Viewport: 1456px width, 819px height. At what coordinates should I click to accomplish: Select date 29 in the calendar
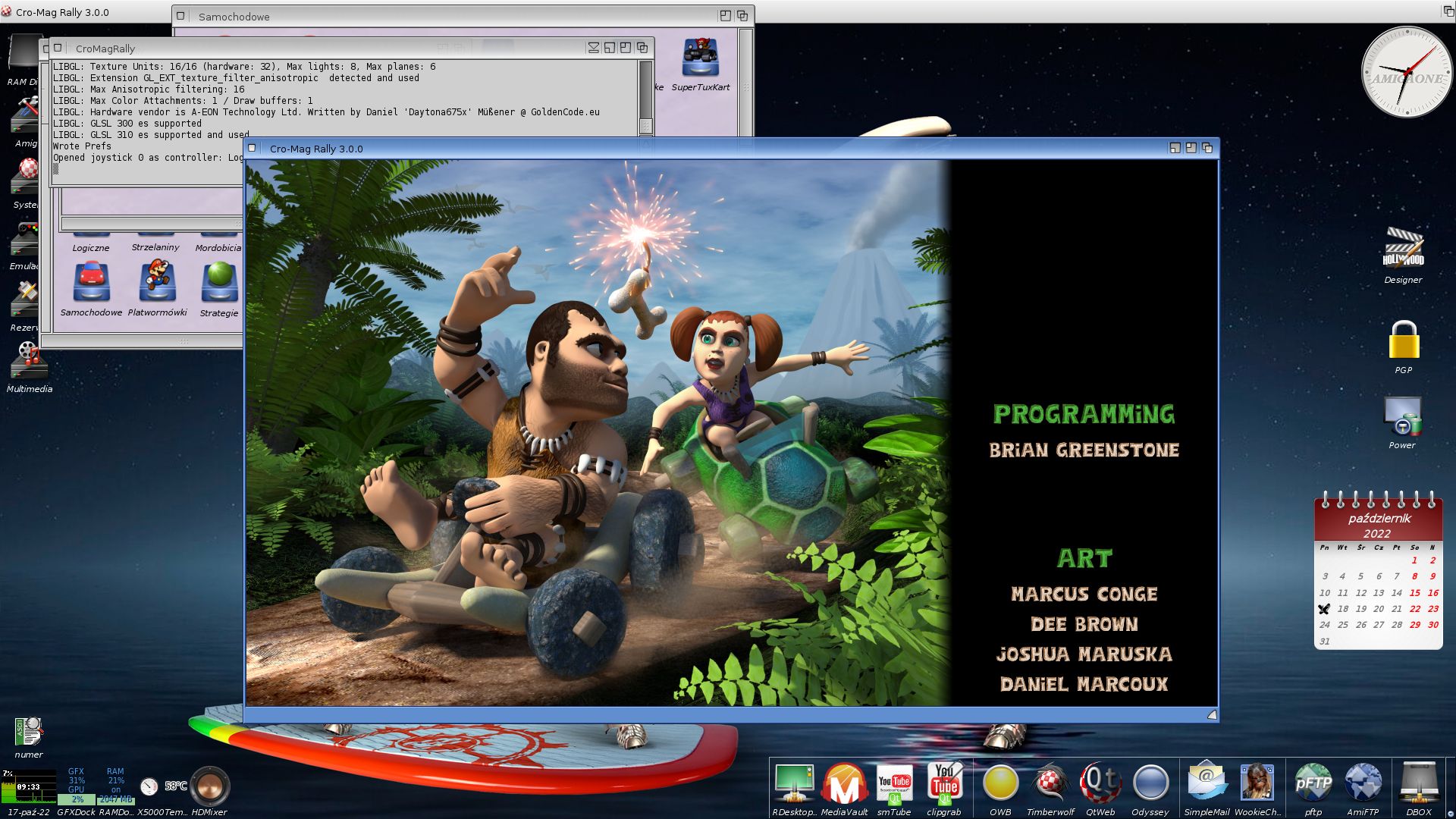coord(1414,625)
